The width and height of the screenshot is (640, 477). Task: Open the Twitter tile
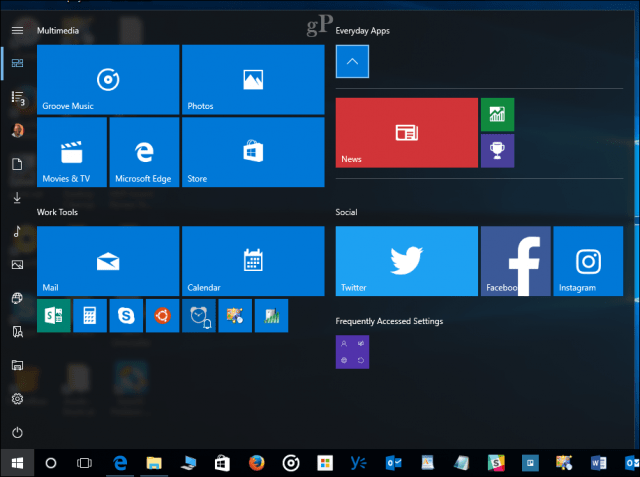point(407,261)
